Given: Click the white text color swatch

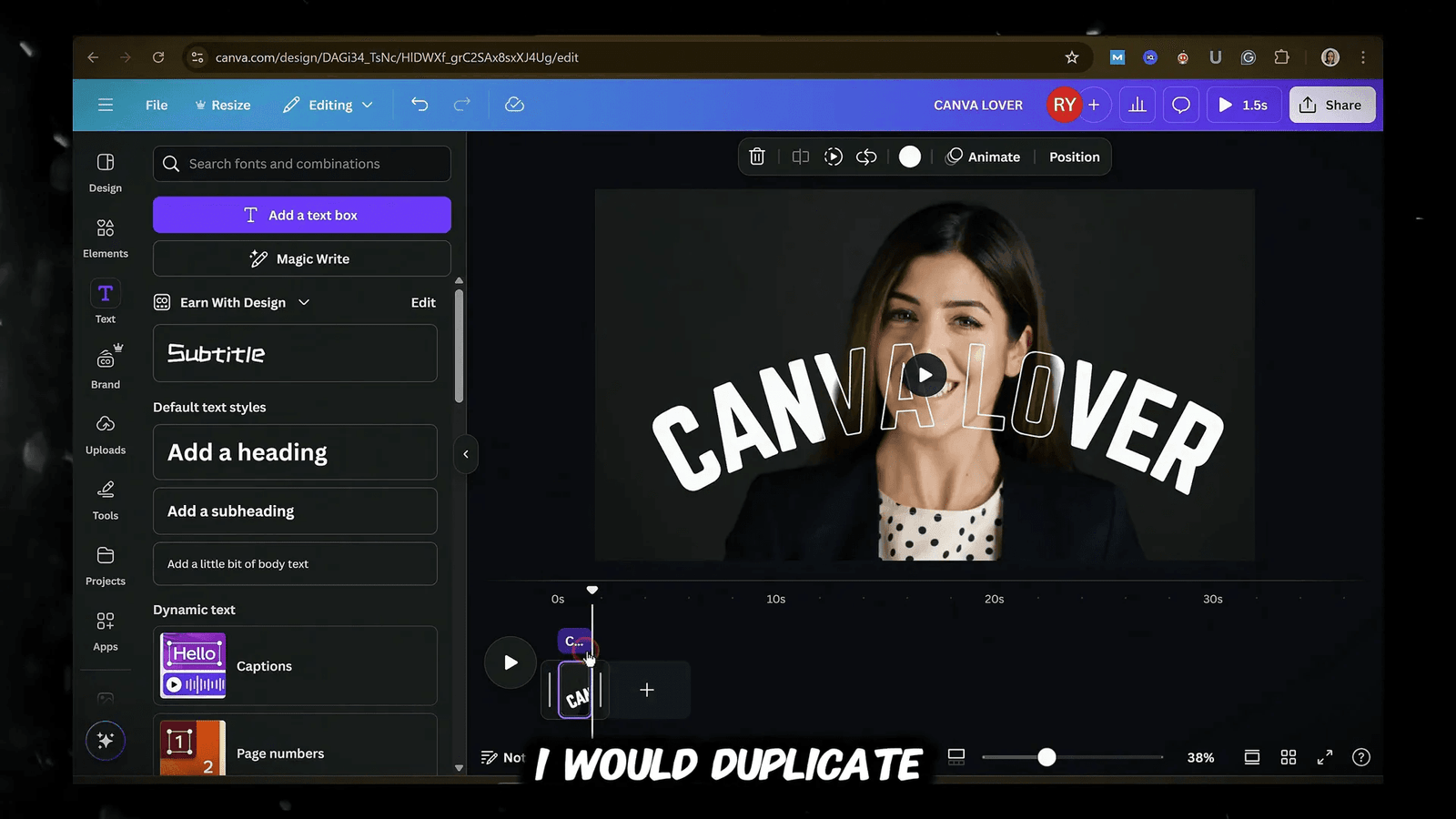Looking at the screenshot, I should (909, 157).
